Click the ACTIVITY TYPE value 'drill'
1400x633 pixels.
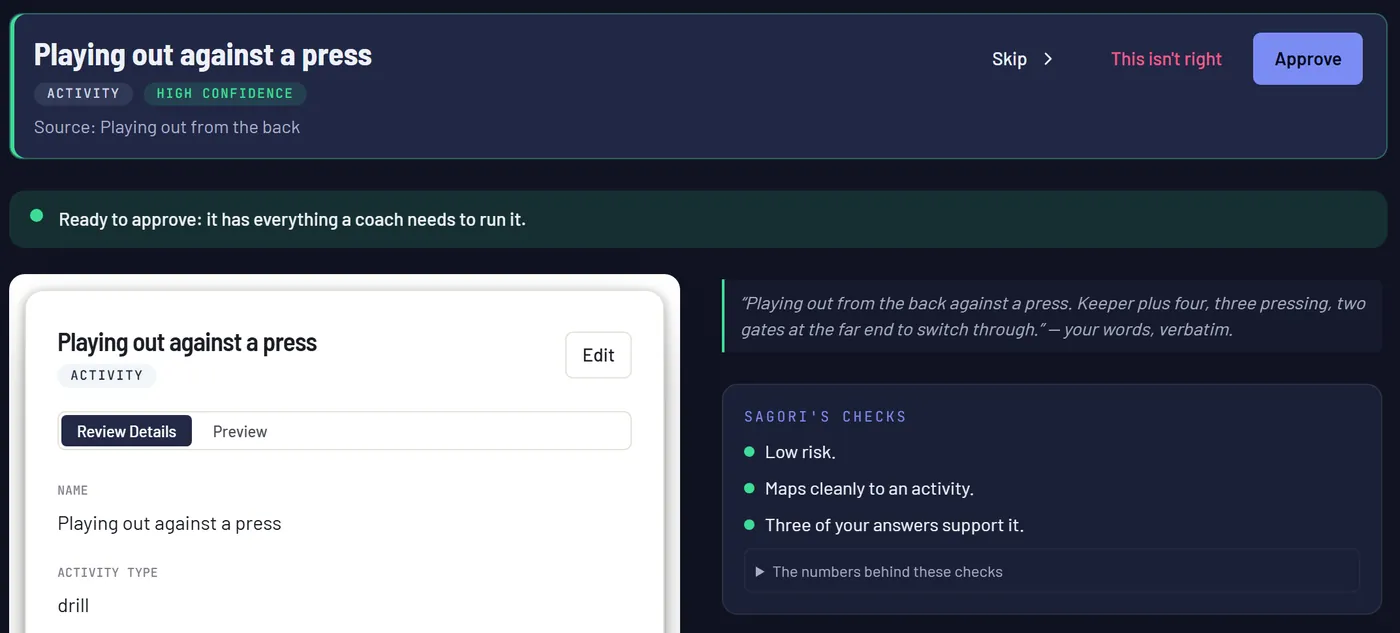click(74, 605)
